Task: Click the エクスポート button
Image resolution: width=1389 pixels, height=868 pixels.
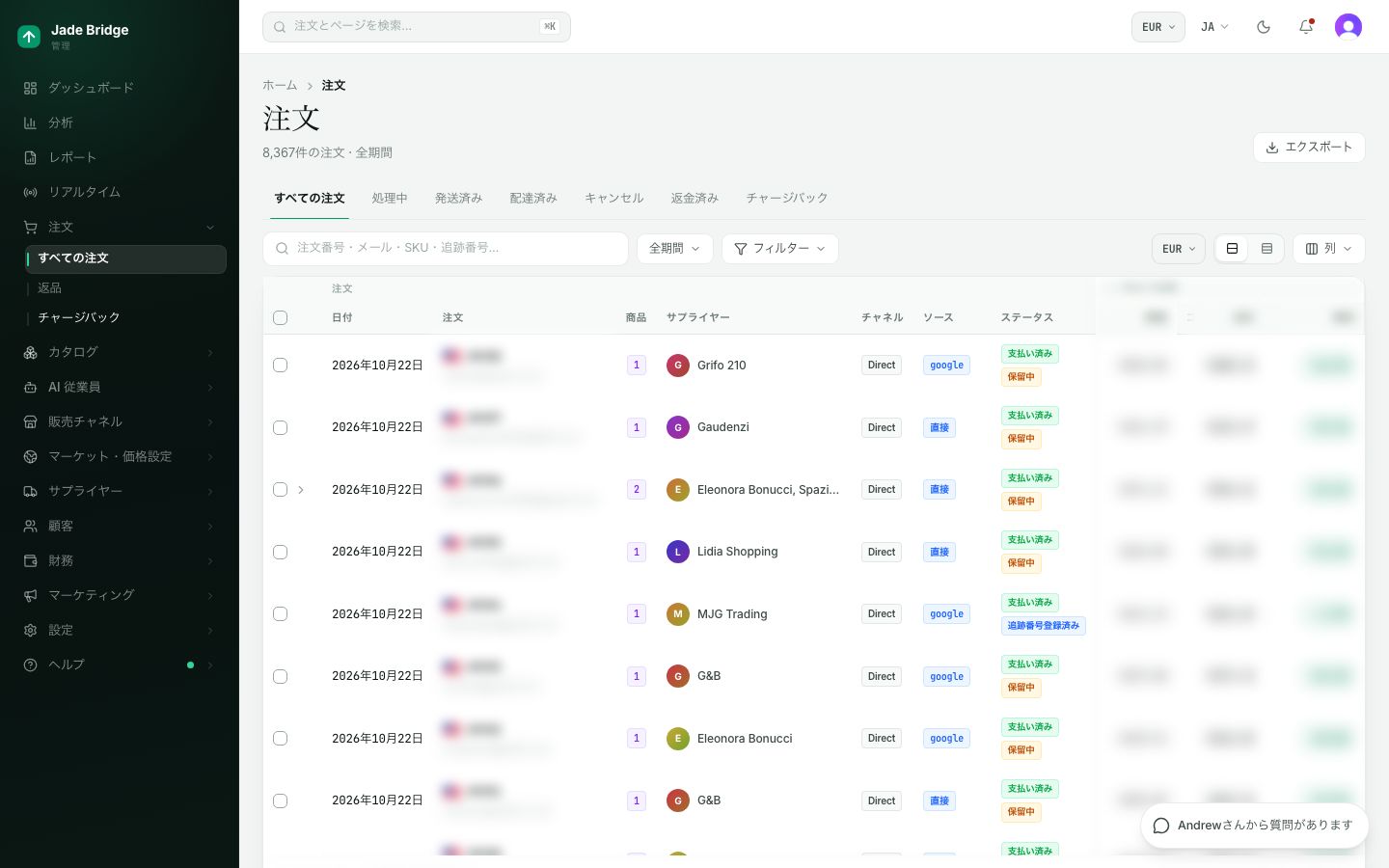Action: coord(1309,148)
